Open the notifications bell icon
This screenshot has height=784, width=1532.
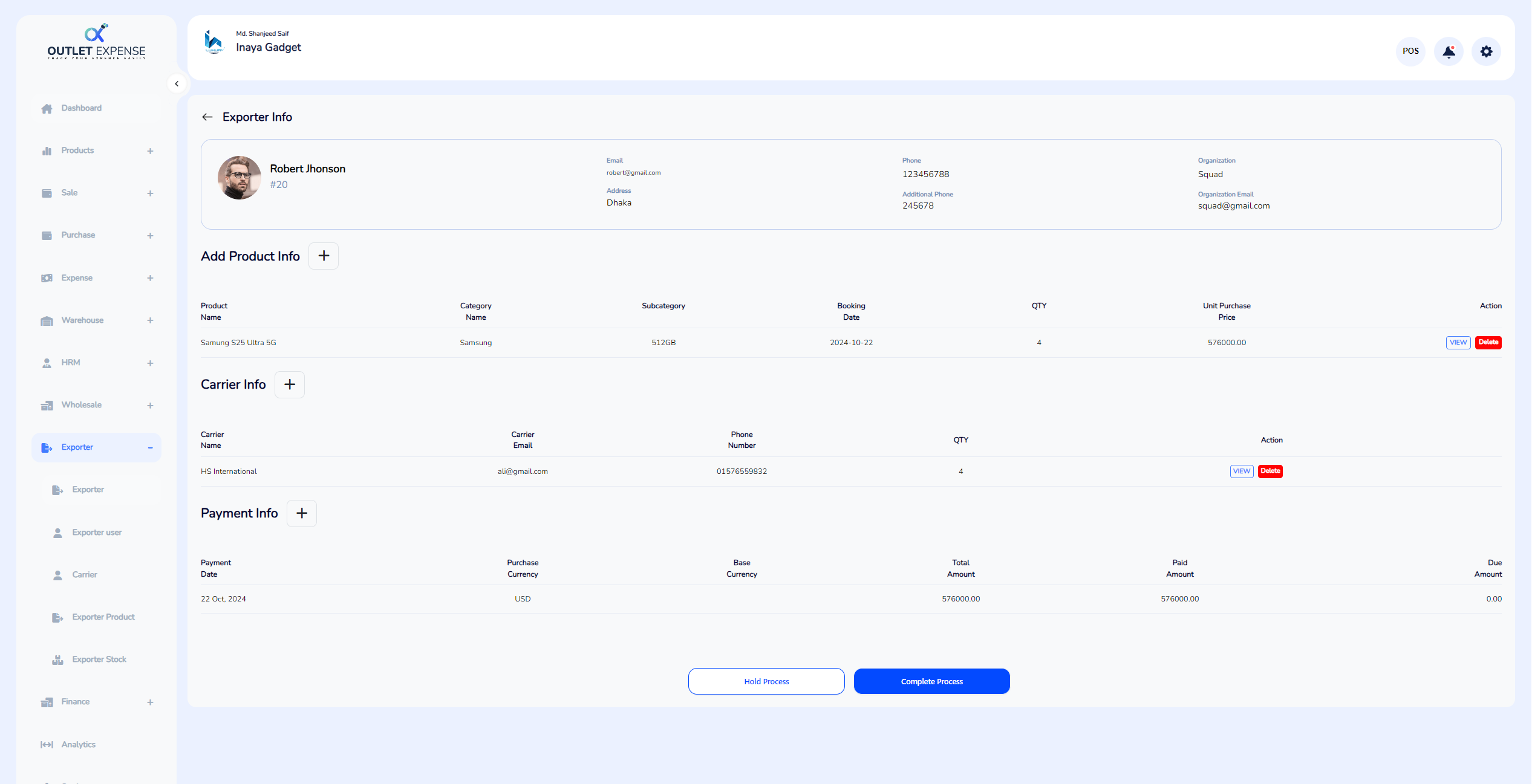[1449, 51]
